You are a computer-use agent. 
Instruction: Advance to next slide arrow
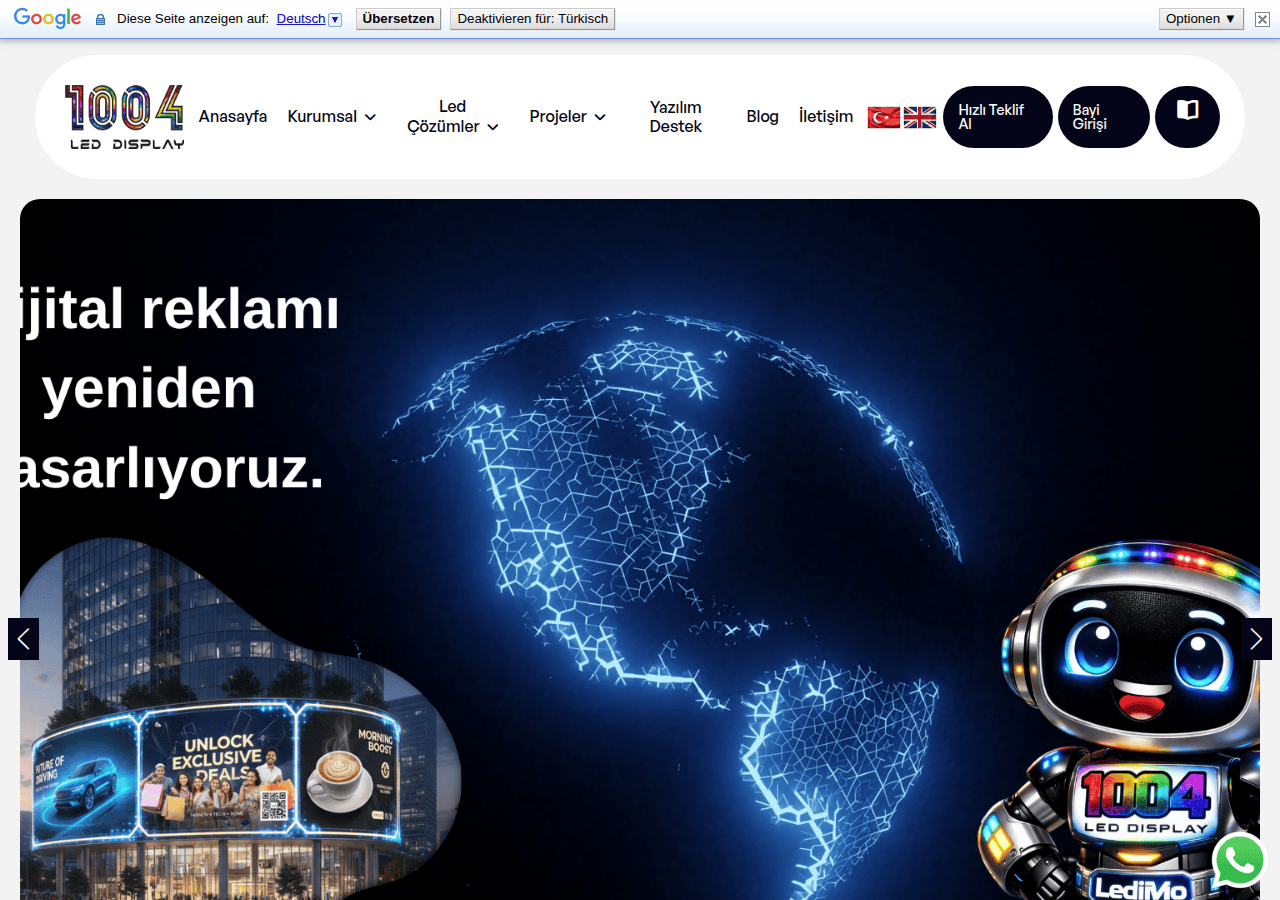1256,639
